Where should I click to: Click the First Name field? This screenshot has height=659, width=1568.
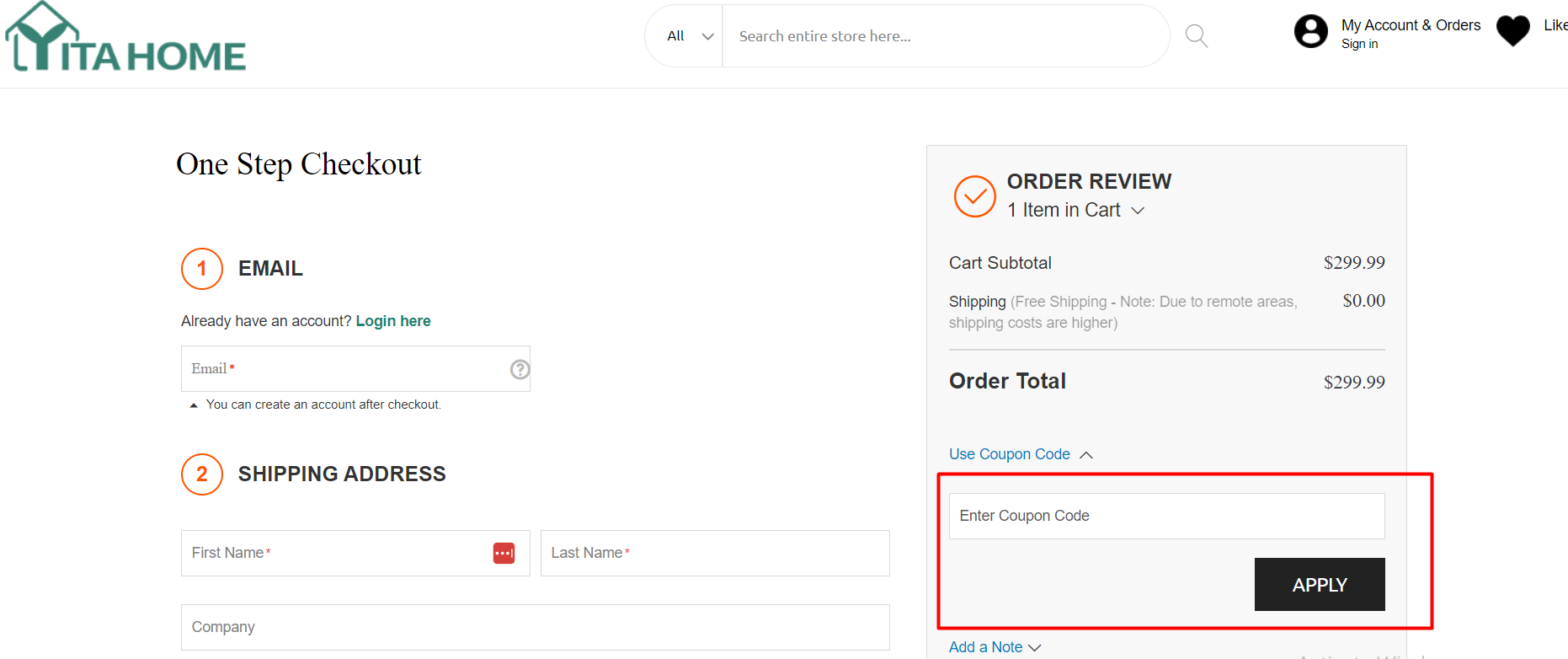tap(355, 553)
